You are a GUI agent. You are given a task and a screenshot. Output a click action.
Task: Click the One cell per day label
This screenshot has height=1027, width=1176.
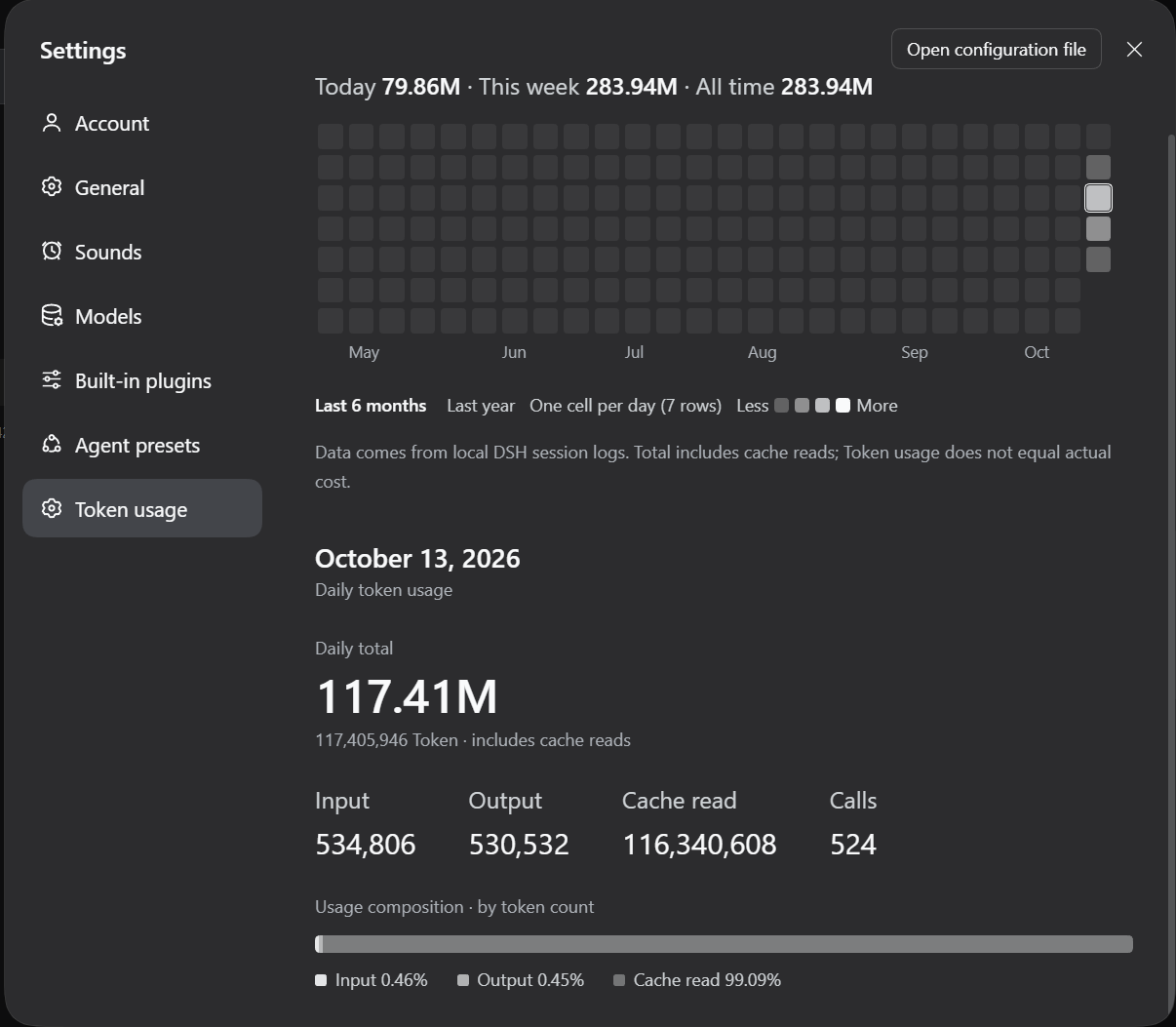(625, 406)
